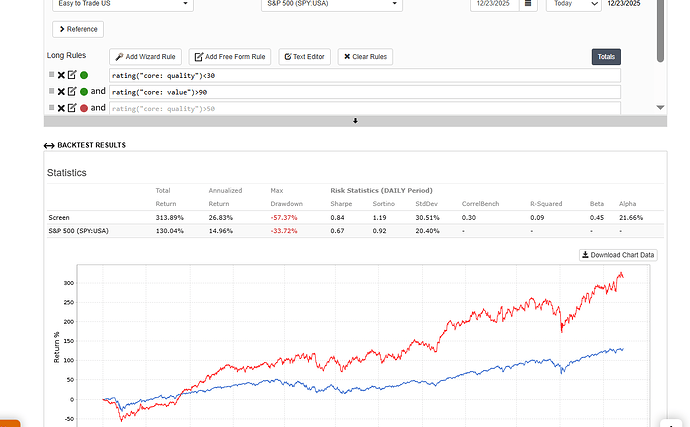Delete the core: value>90 rule
690x427 pixels.
(x=61, y=92)
